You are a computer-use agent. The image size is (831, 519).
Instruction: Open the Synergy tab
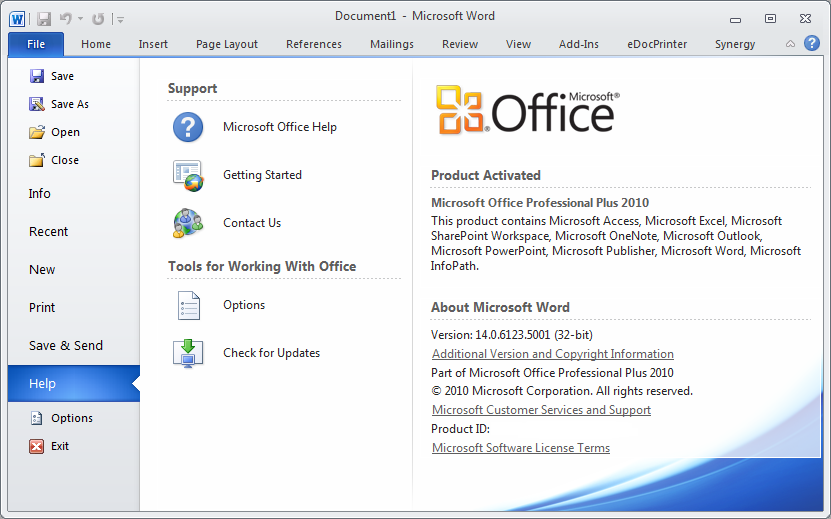[x=735, y=44]
